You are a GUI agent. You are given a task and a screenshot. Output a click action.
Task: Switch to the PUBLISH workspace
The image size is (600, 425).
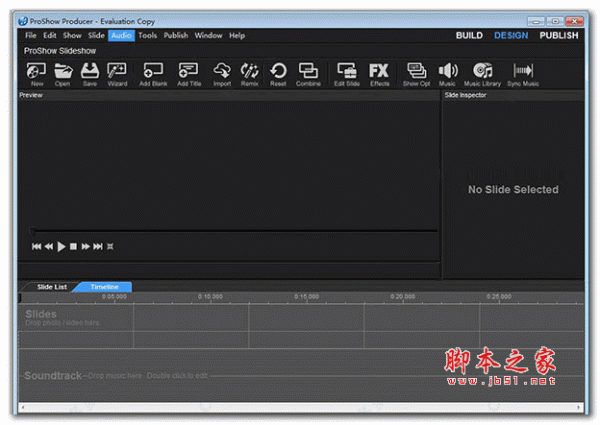pyautogui.click(x=558, y=35)
